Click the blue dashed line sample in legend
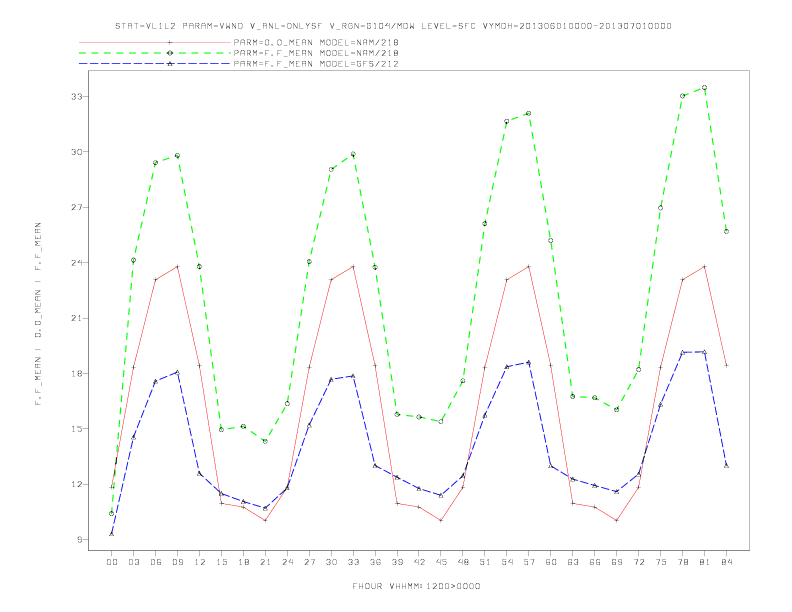The width and height of the screenshot is (792, 612). tap(155, 64)
